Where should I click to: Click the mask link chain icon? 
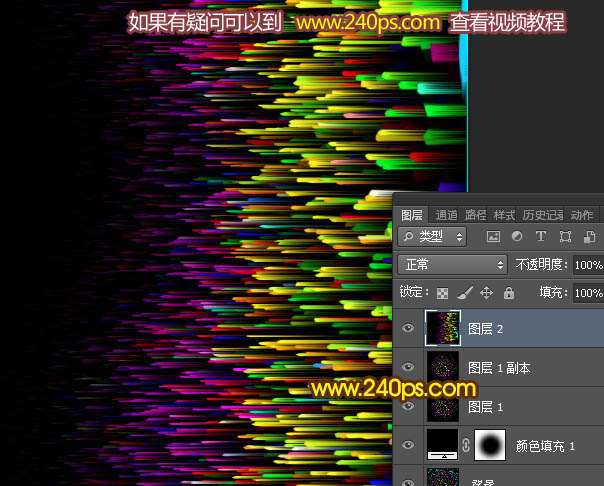466,445
